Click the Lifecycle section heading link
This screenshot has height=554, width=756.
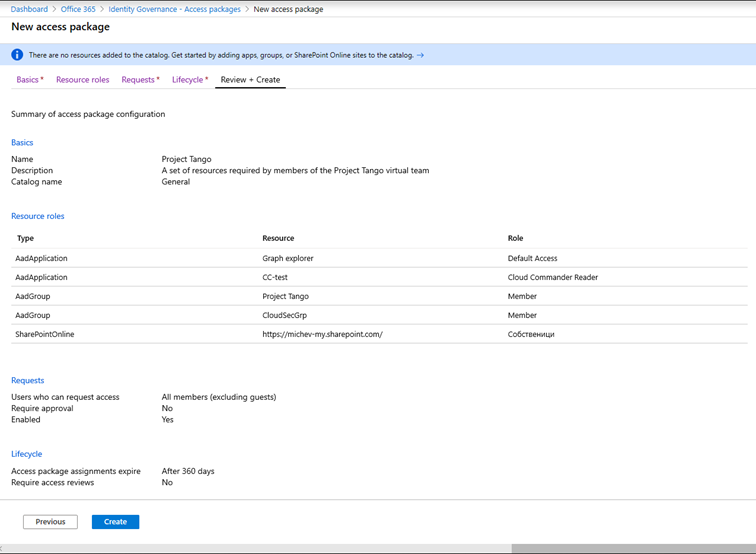pyautogui.click(x=27, y=454)
